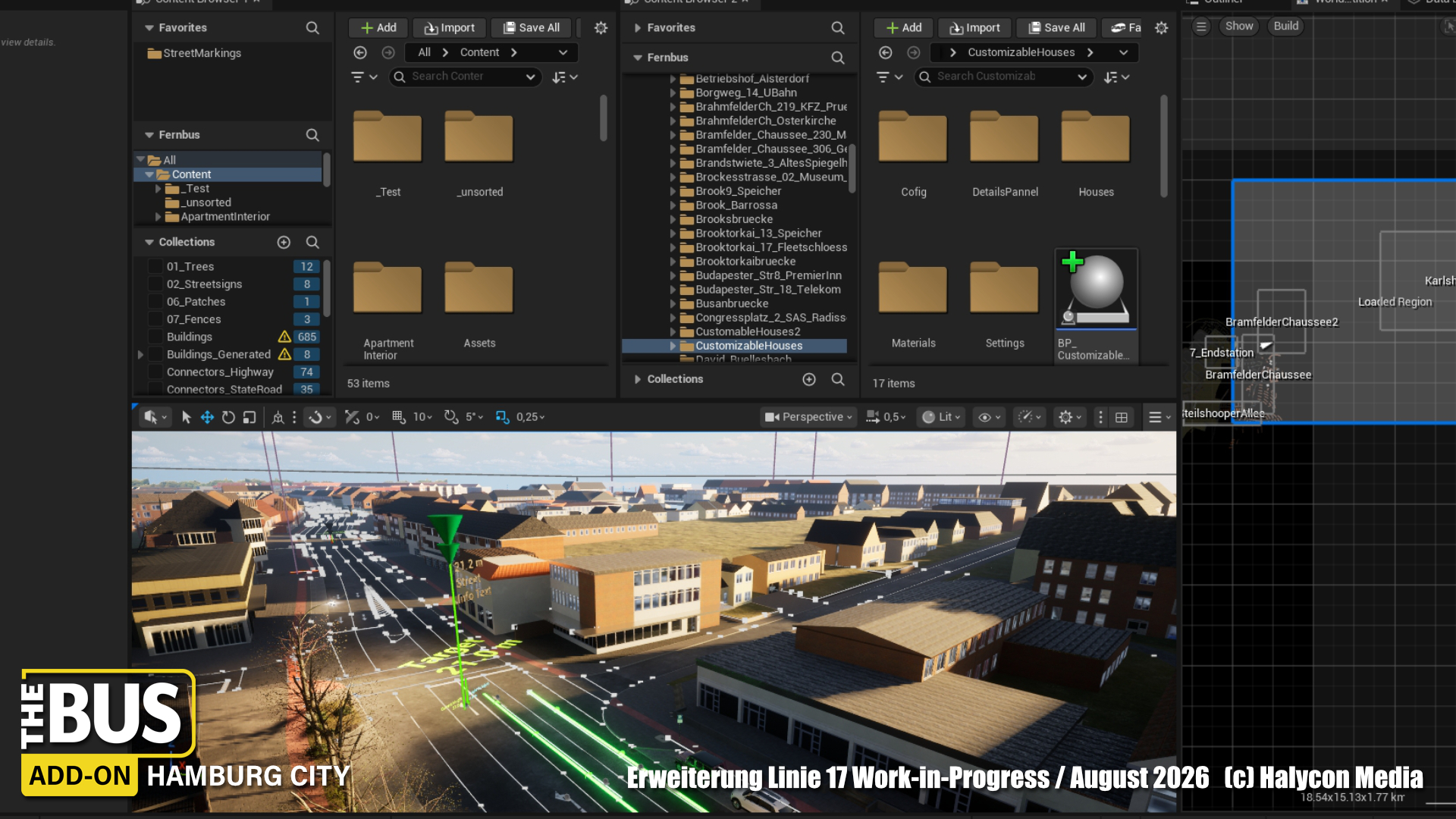
Task: Open the viewport hamburger options menu
Action: point(1159,417)
